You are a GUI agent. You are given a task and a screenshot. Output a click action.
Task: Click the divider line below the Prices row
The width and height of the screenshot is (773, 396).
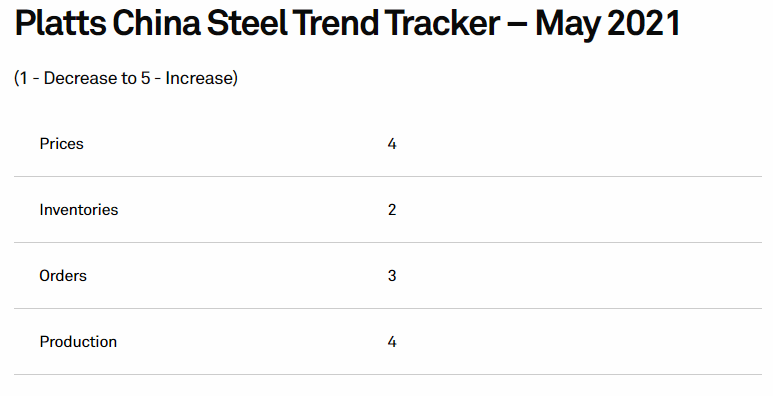[388, 177]
